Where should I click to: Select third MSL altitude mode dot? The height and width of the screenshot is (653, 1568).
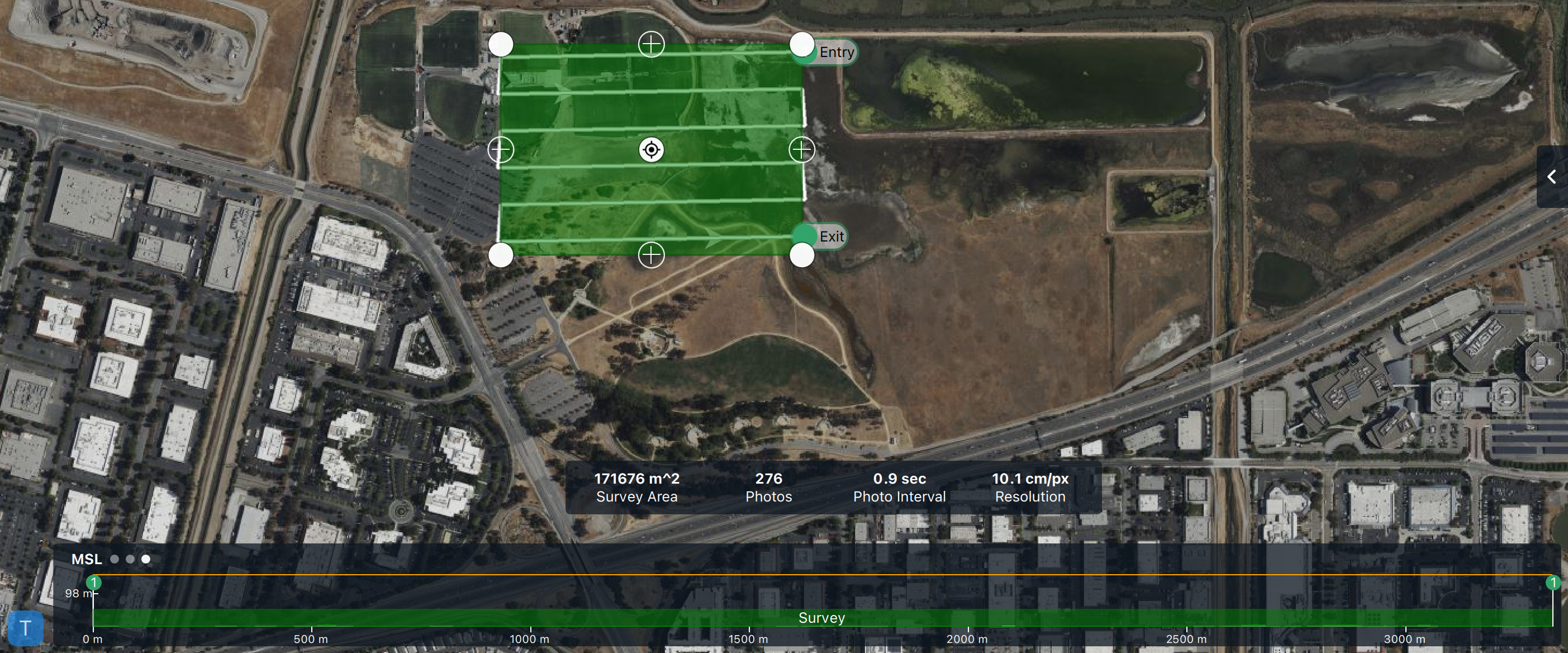146,559
